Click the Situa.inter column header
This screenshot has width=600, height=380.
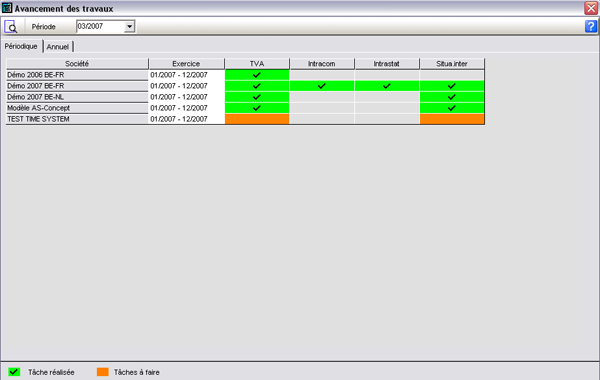click(x=452, y=64)
